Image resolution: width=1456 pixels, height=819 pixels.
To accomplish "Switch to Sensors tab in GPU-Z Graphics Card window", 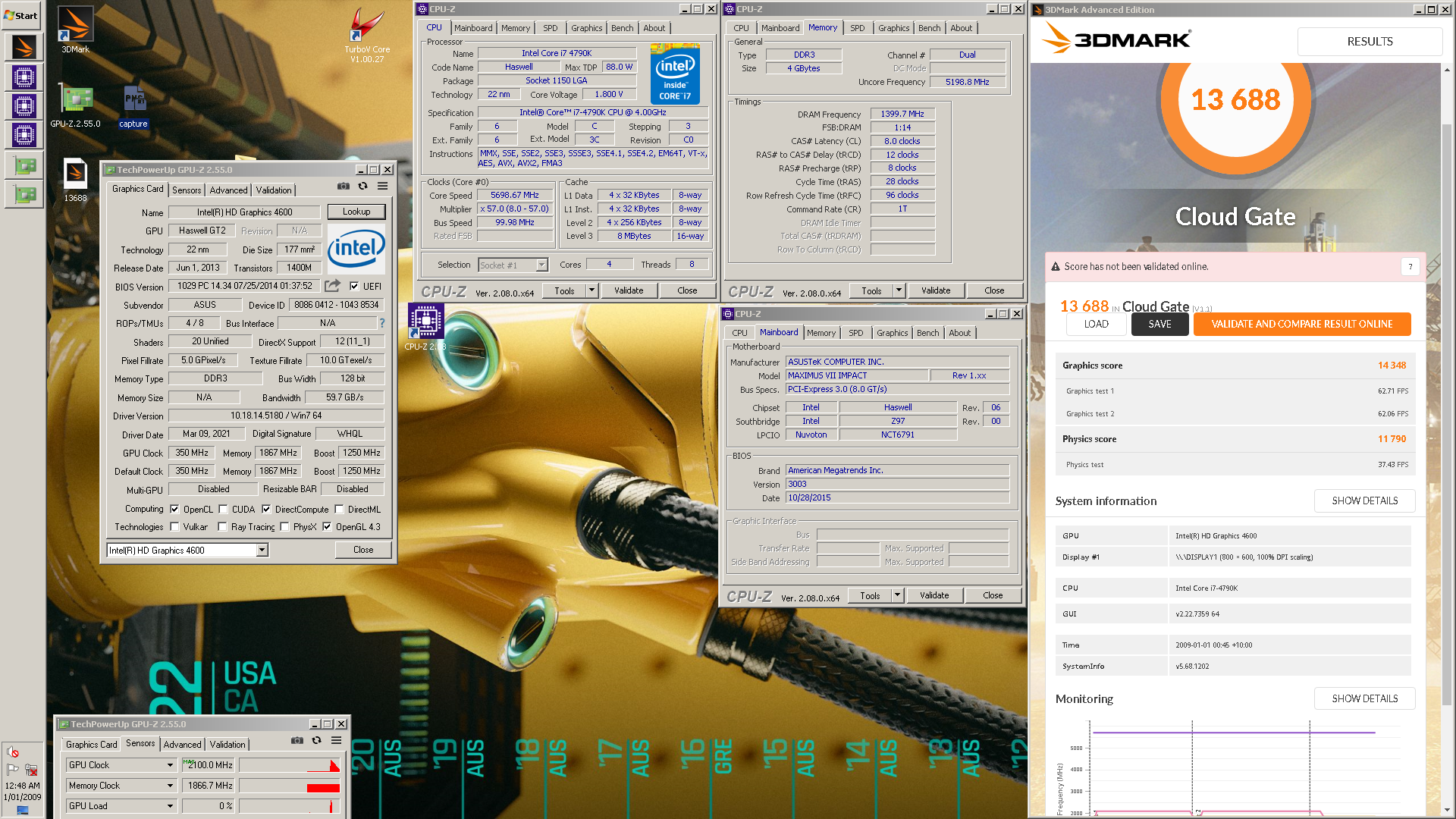I will (x=187, y=190).
